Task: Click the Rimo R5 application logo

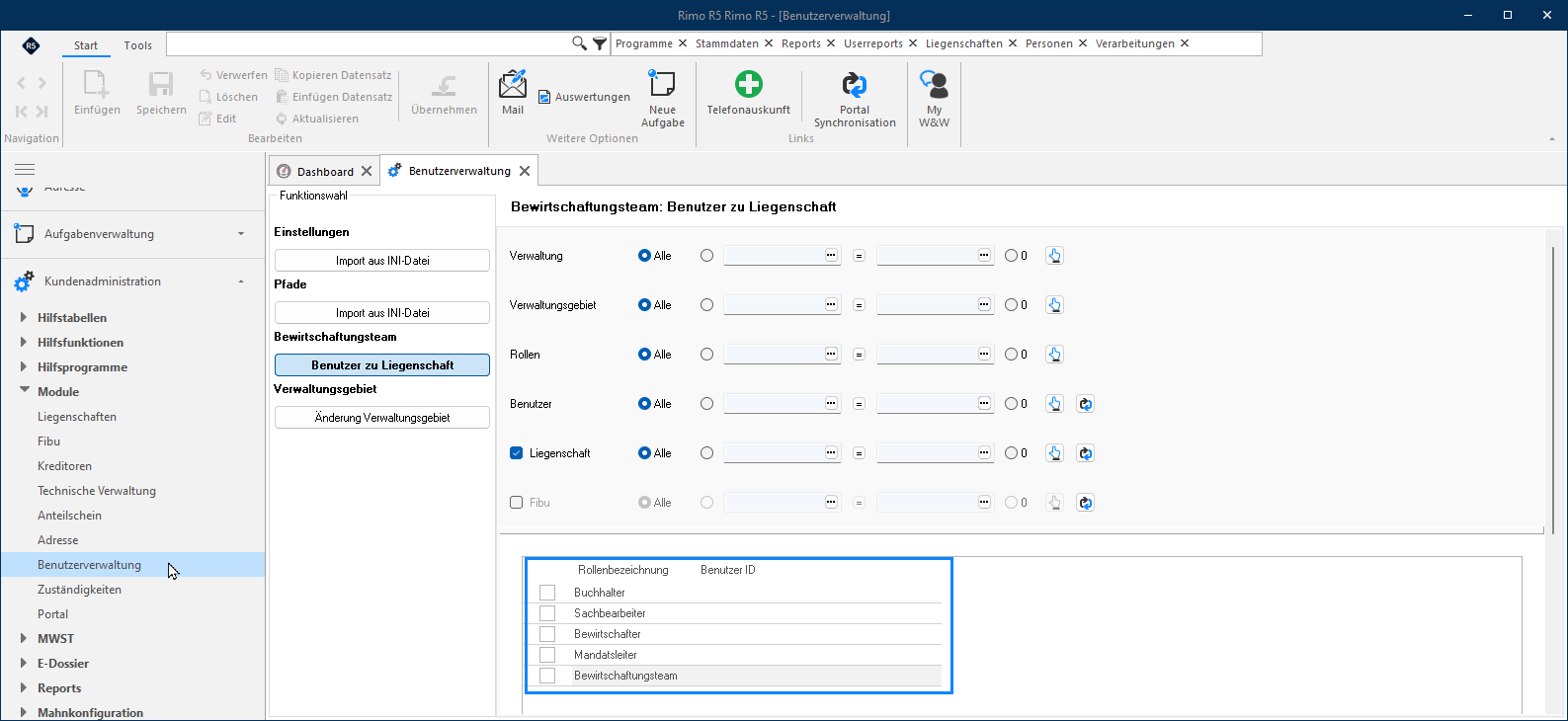Action: tap(32, 45)
